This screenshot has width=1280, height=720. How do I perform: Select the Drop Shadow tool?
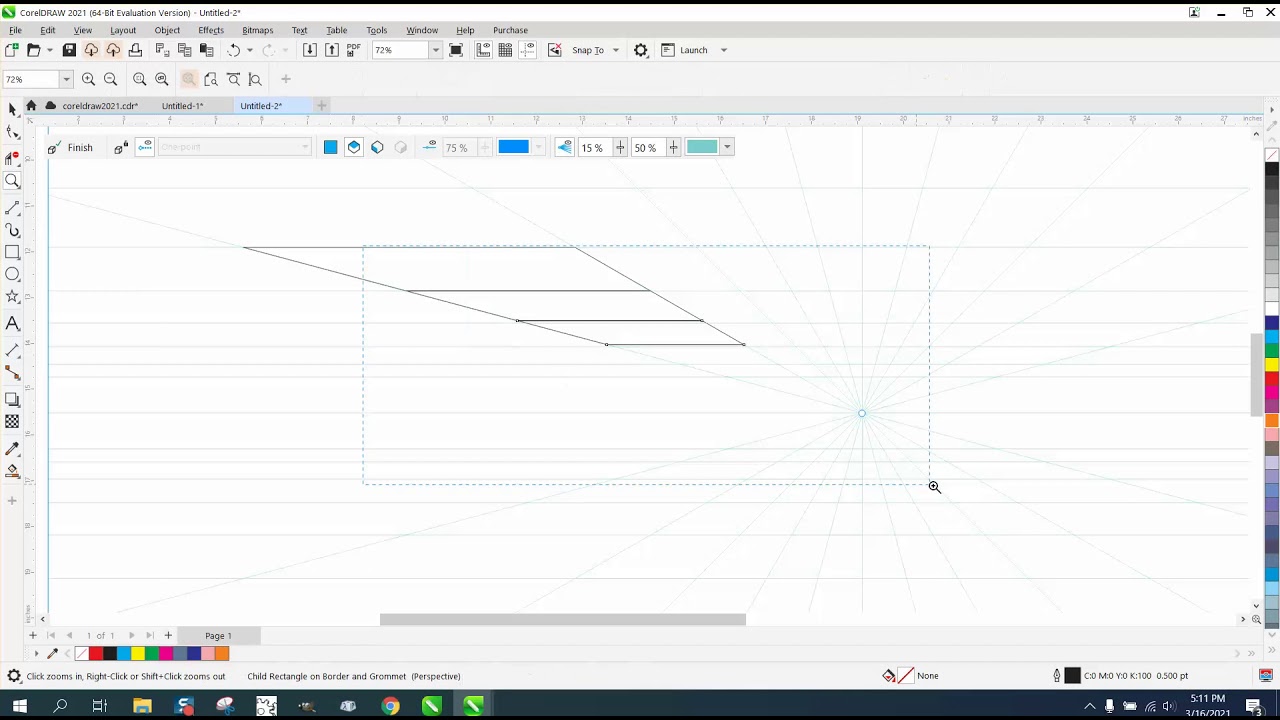12,399
